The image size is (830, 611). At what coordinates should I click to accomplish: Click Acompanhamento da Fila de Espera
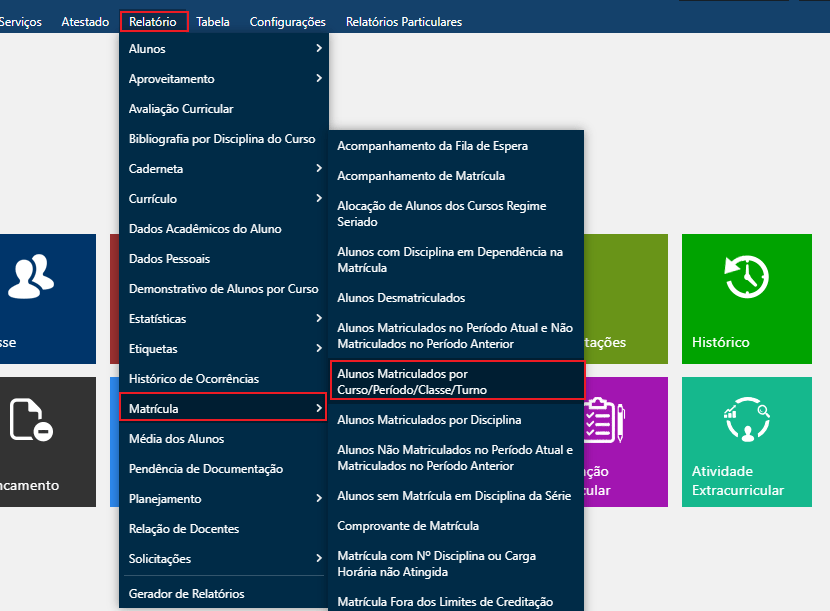tap(432, 146)
